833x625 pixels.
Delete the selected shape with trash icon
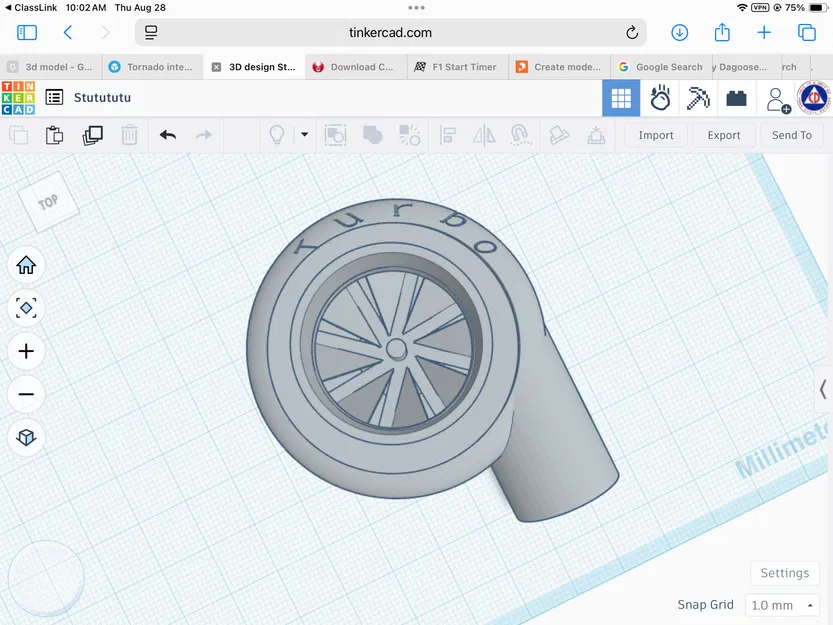[x=129, y=135]
